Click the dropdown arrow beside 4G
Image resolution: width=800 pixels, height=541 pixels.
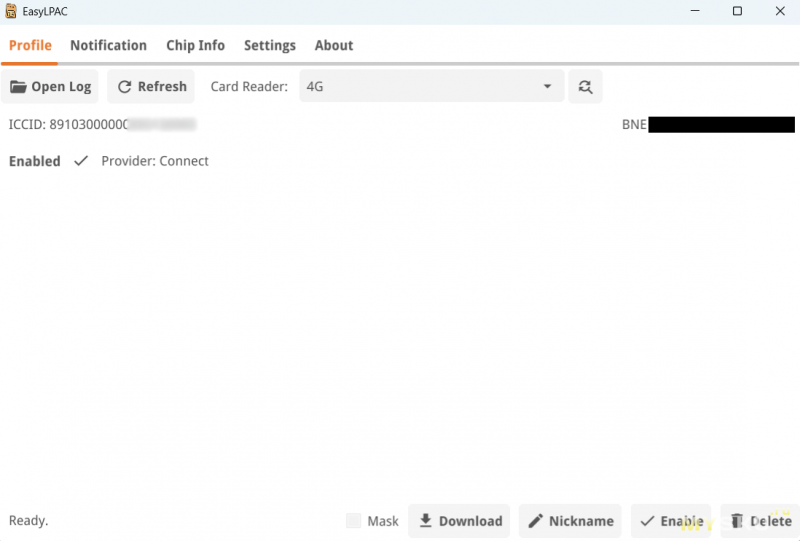[x=547, y=87]
